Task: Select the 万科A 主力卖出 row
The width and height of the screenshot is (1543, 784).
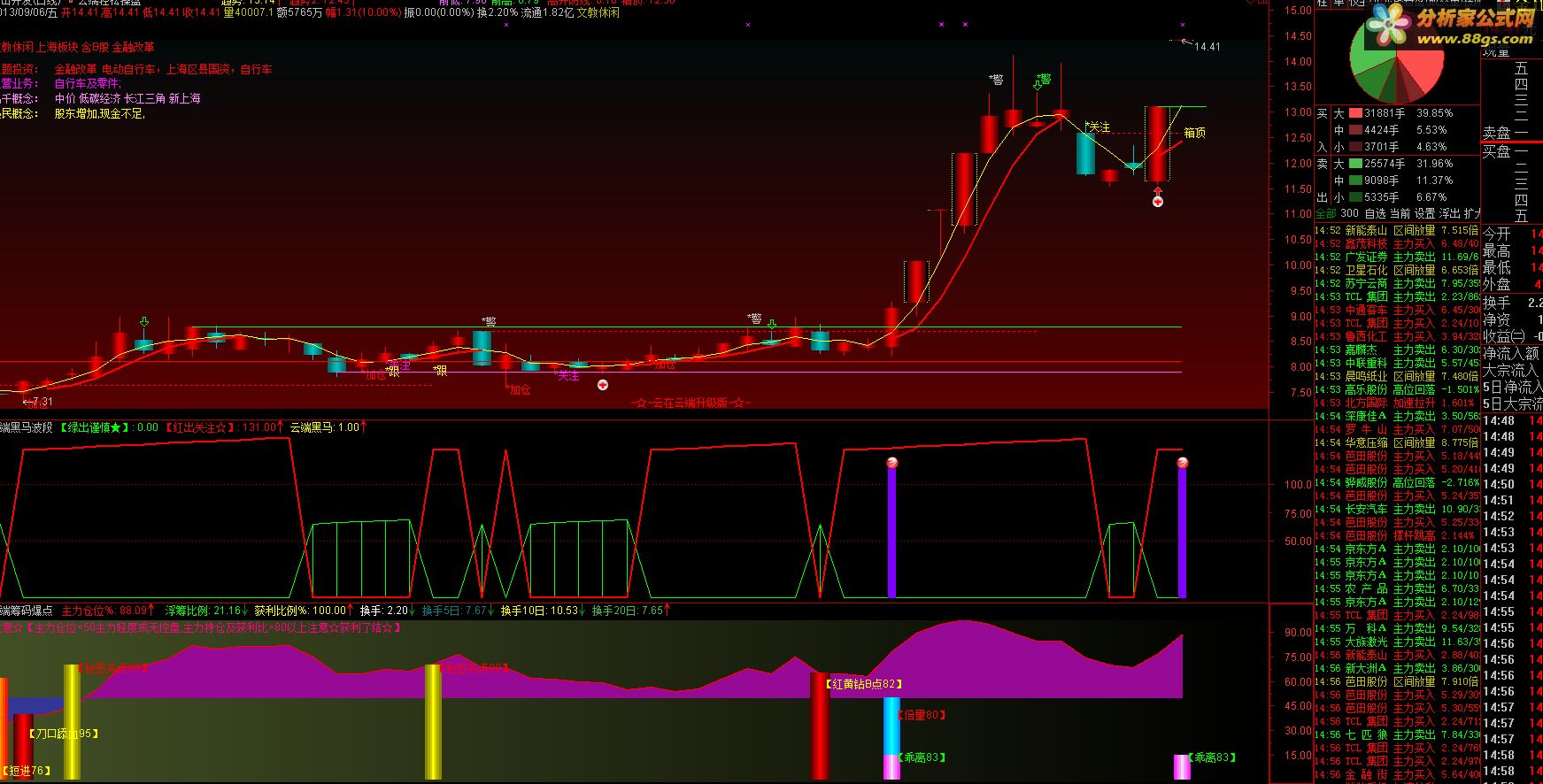Action: point(1396,628)
